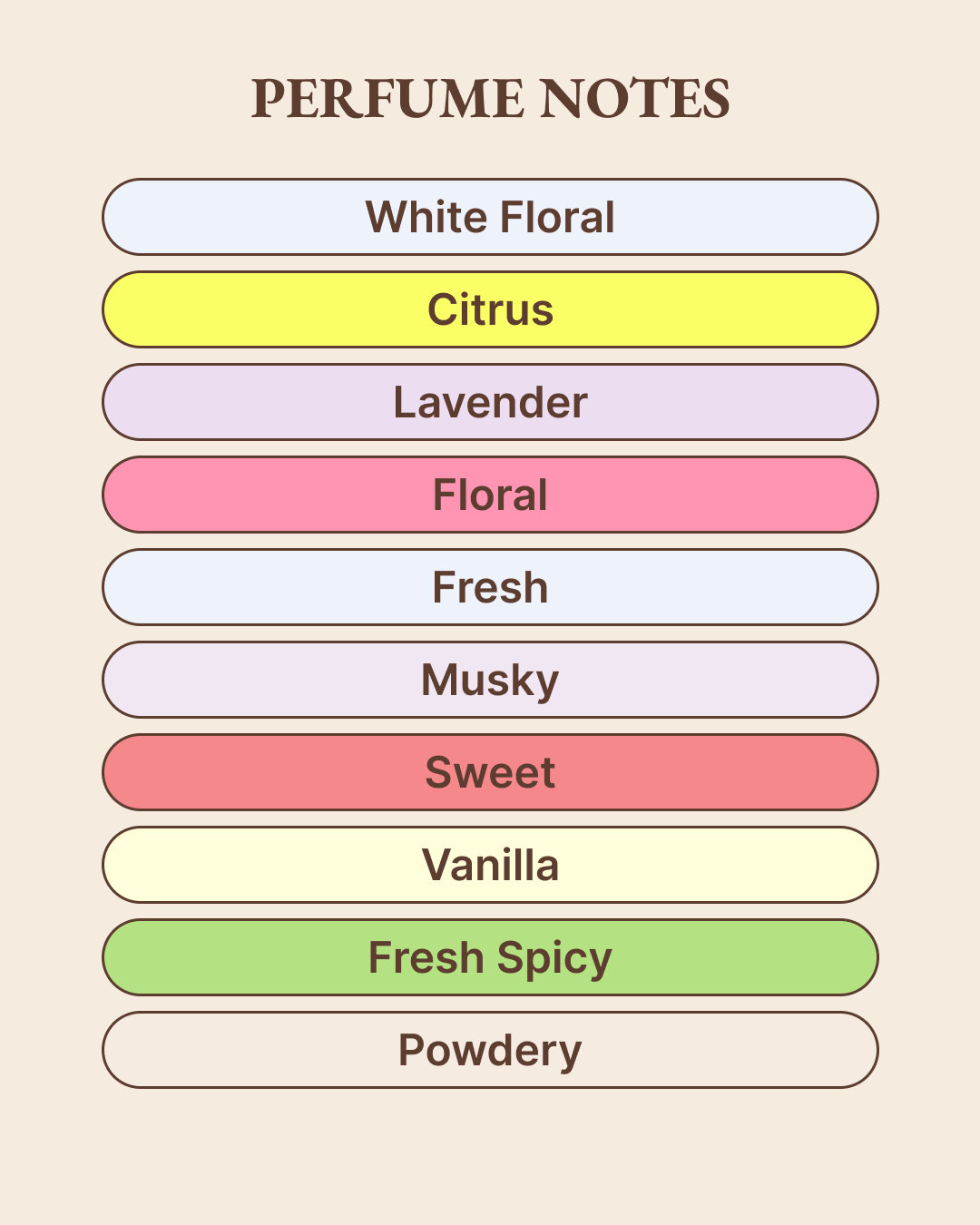Pick the green Fresh Spicy note
Screen dimensions: 980x1225
click(x=490, y=957)
